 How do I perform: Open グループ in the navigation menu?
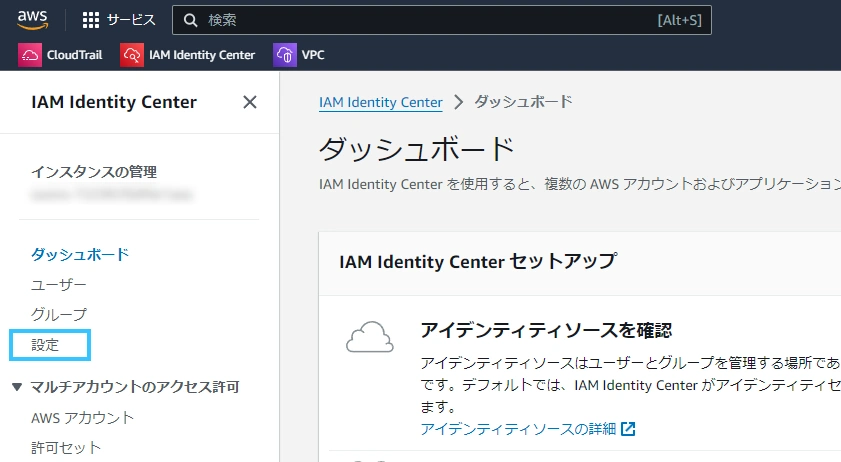58,314
